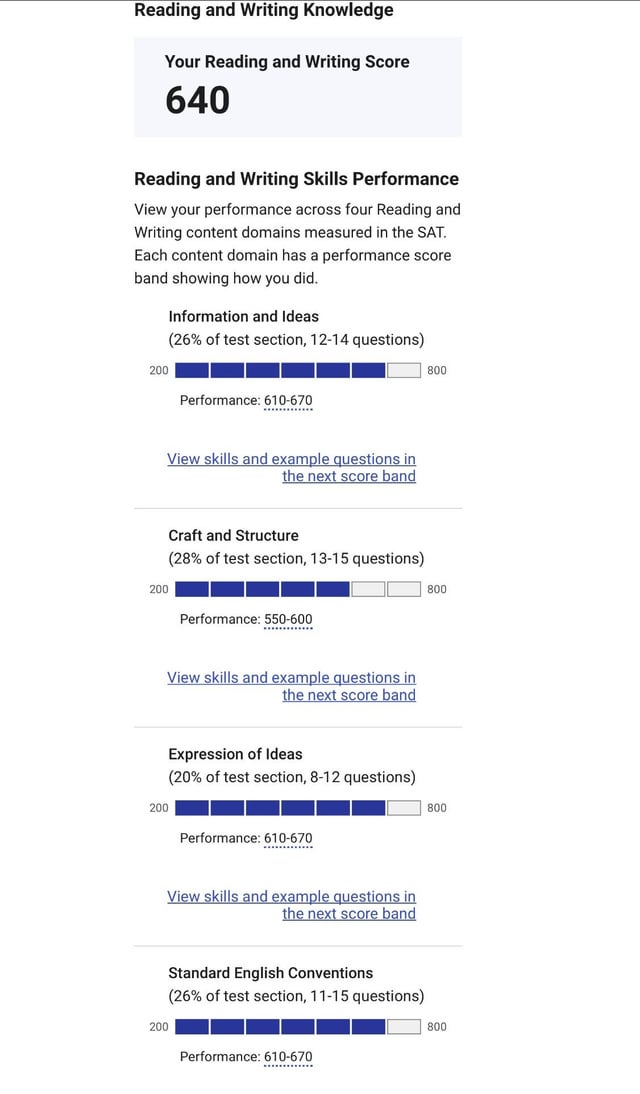Image resolution: width=640 pixels, height=1094 pixels.
Task: Click Reading and Writing Skills Performance heading
Action: [296, 180]
